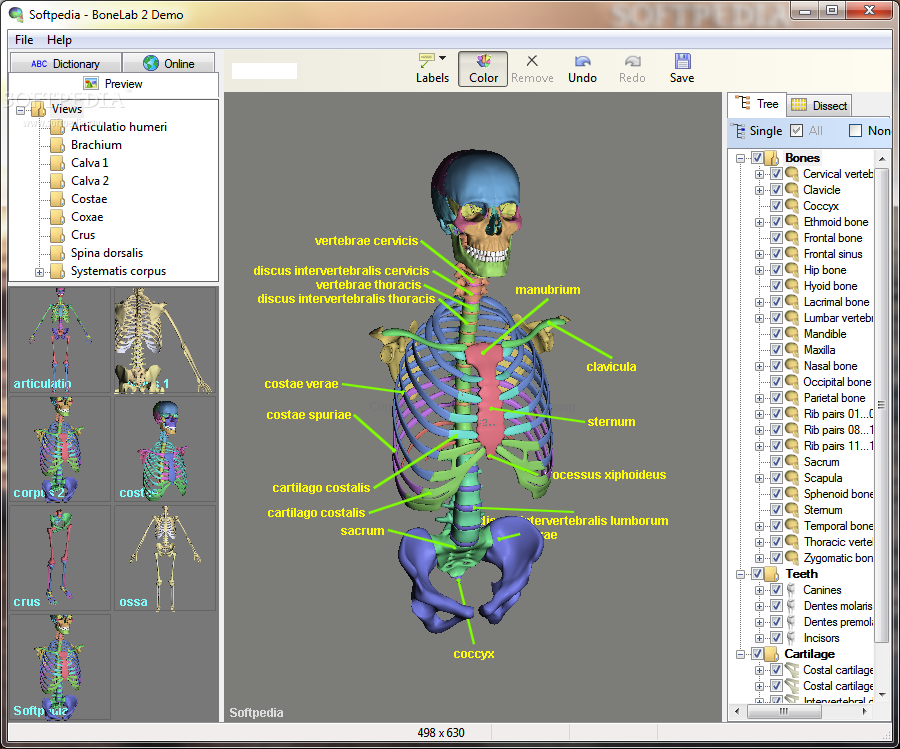Switch to the Dictionary tab
This screenshot has height=749, width=900.
click(65, 63)
